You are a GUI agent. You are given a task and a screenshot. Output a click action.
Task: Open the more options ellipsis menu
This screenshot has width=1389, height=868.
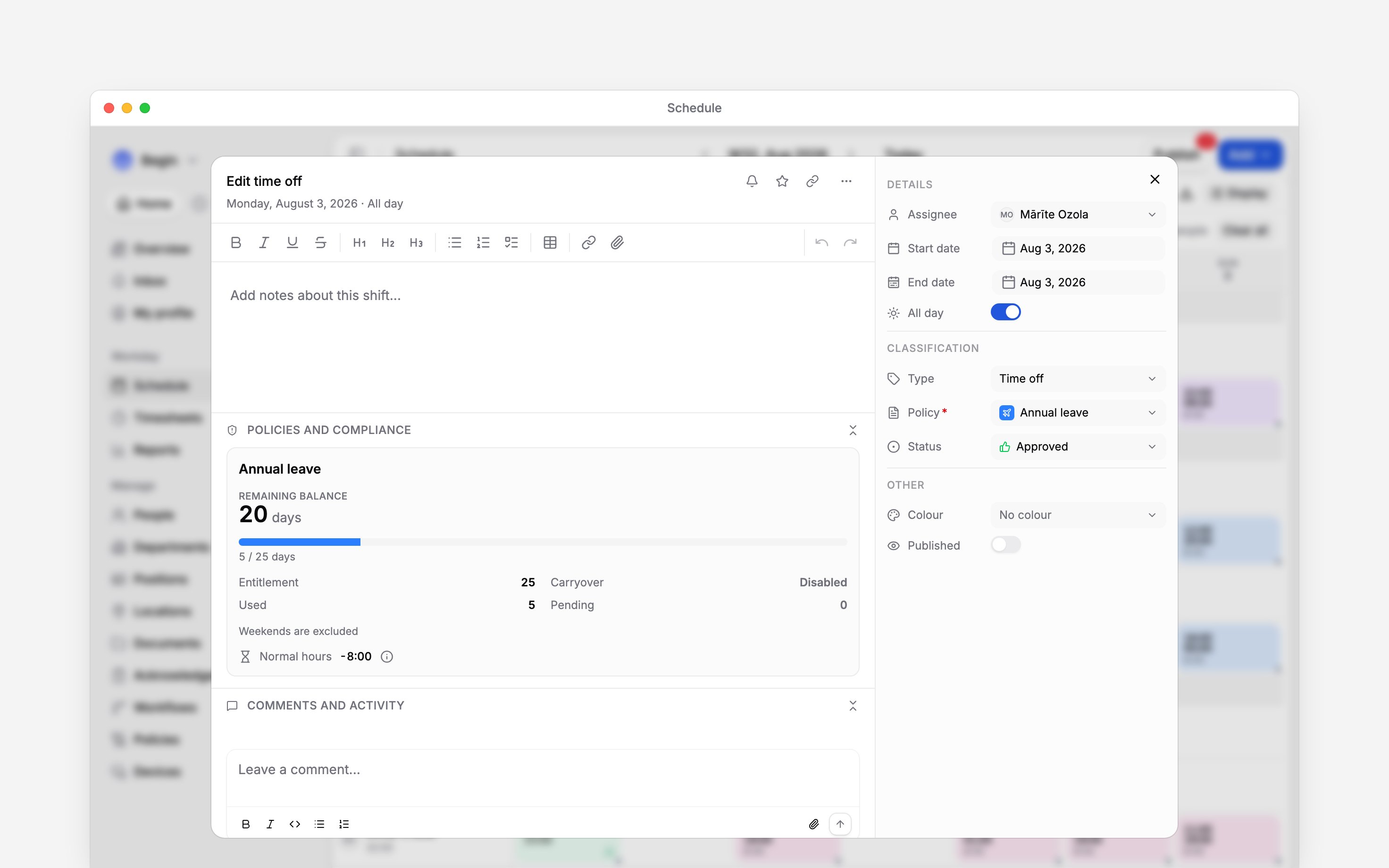pos(846,182)
